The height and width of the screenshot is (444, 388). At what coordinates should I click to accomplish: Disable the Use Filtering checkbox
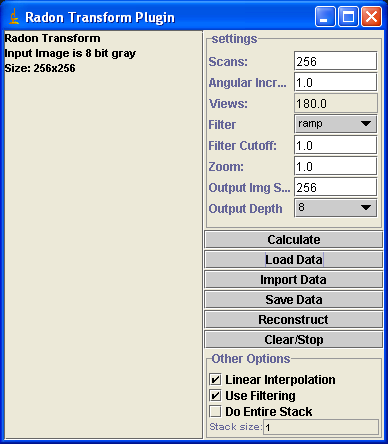(215, 395)
